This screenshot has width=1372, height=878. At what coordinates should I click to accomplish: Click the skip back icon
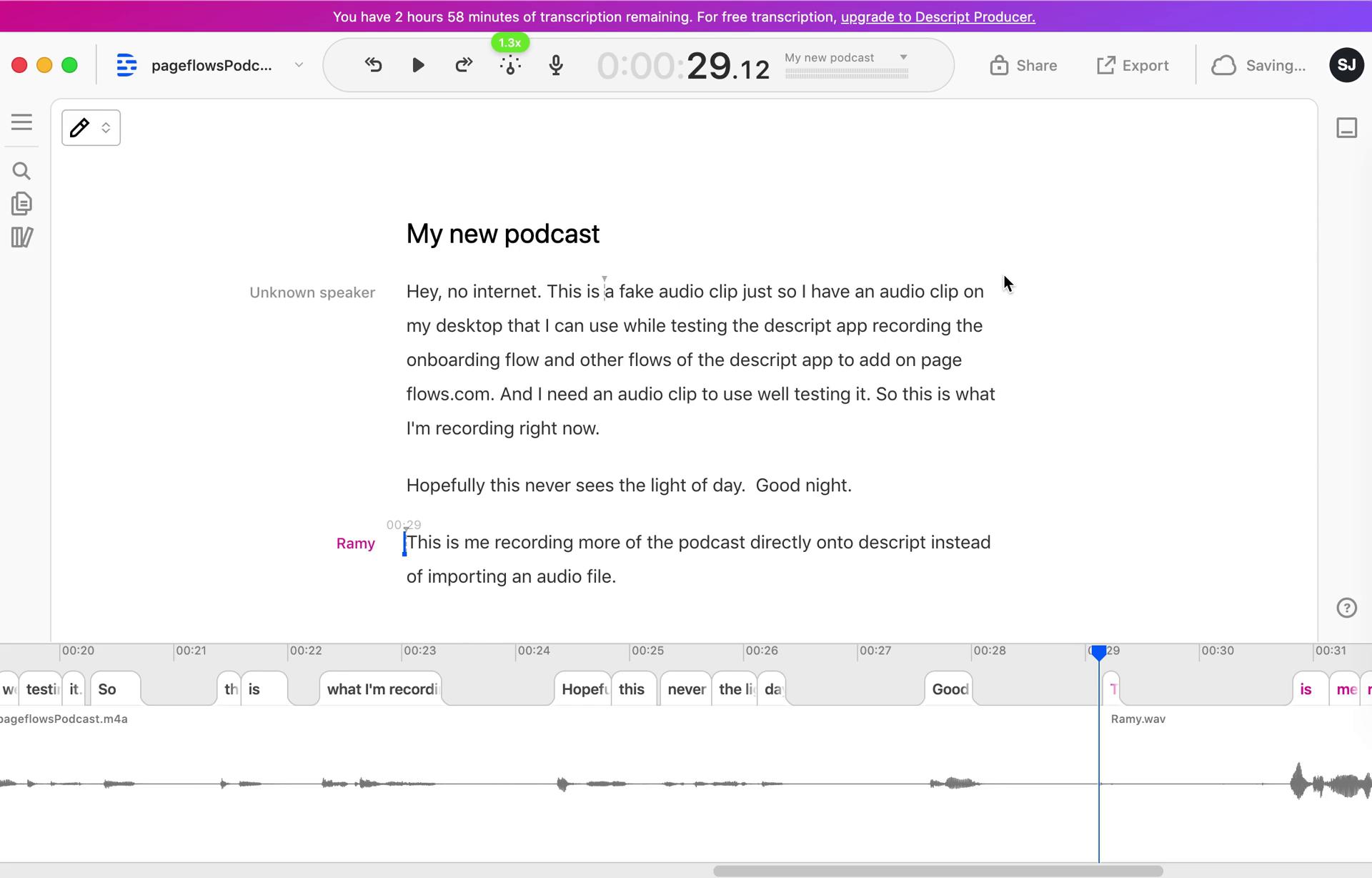373,65
